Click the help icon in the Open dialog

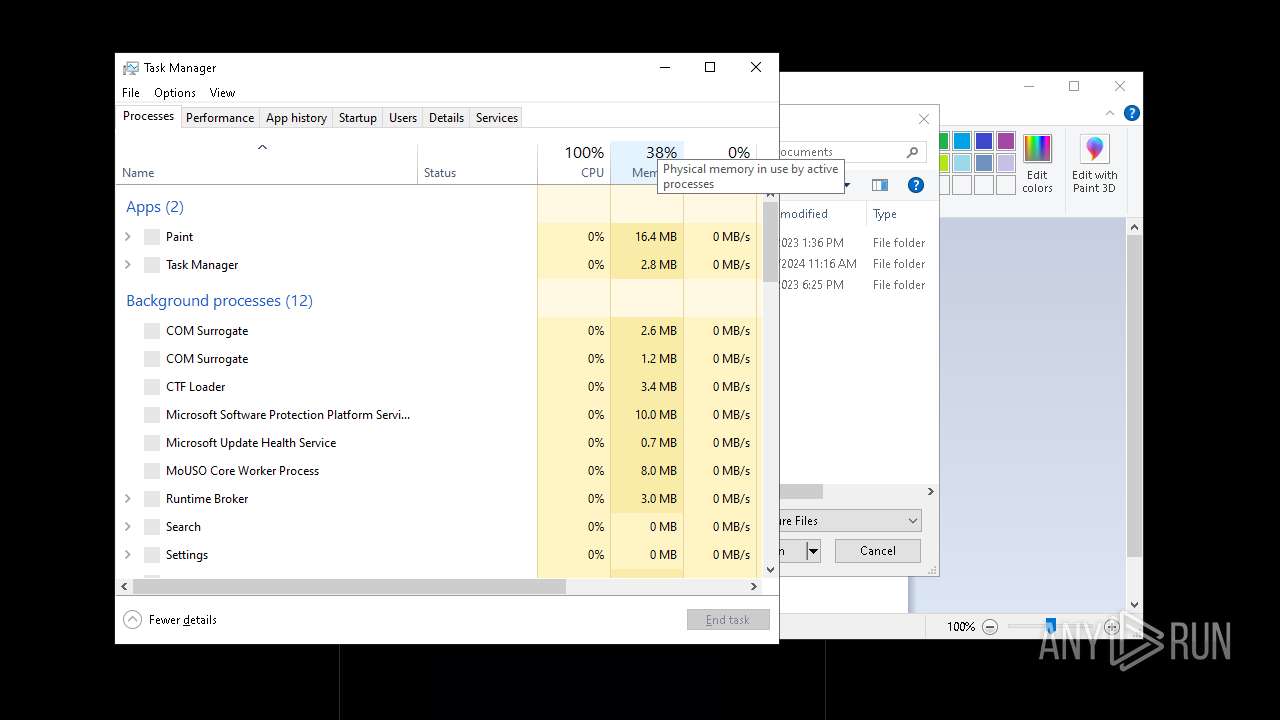[x=915, y=185]
